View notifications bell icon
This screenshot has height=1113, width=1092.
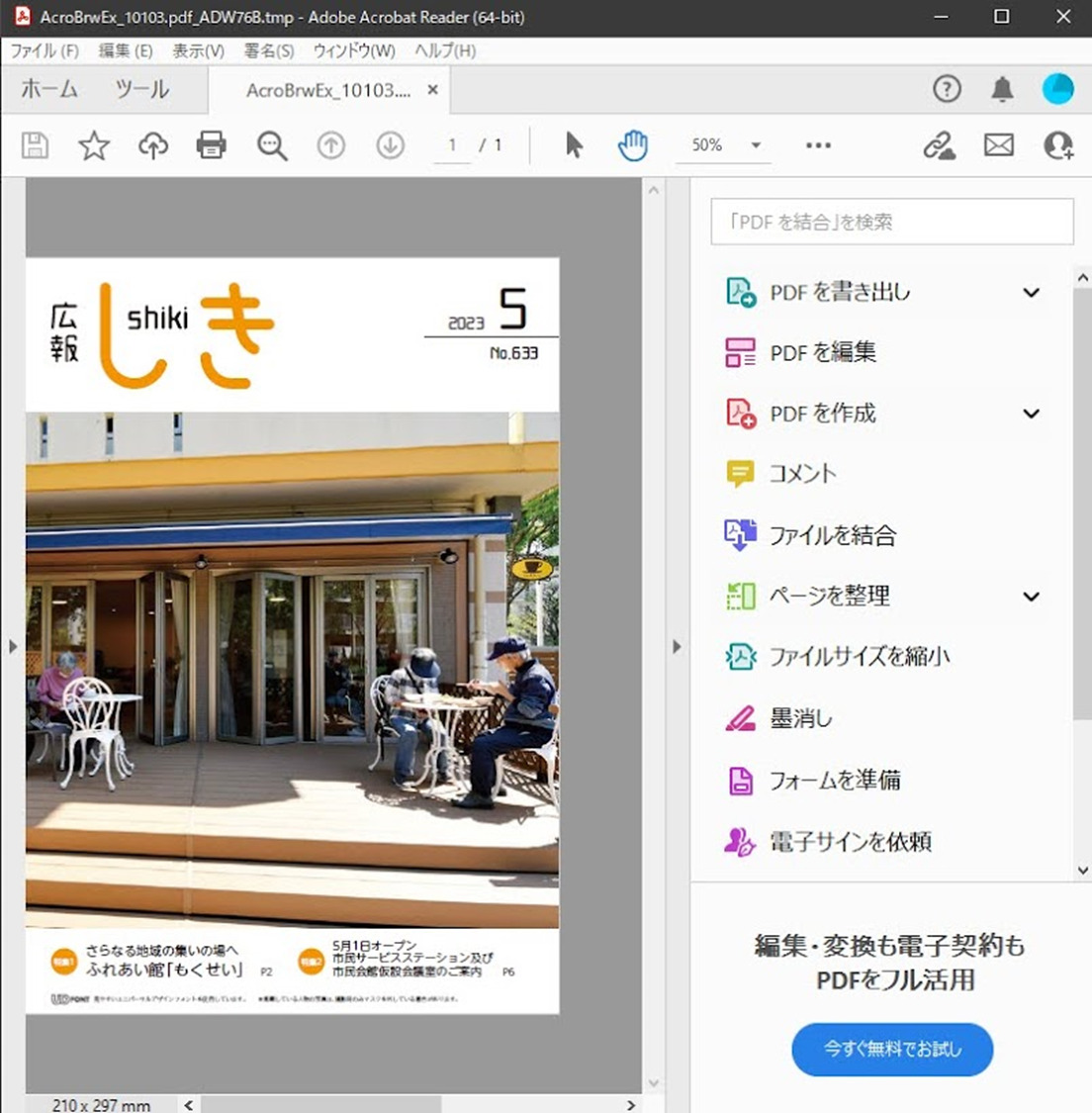1002,89
